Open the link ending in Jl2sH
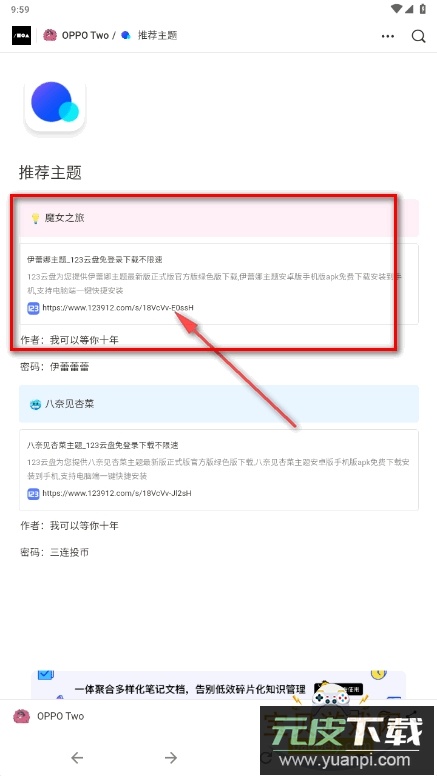437x776 pixels. (x=117, y=493)
